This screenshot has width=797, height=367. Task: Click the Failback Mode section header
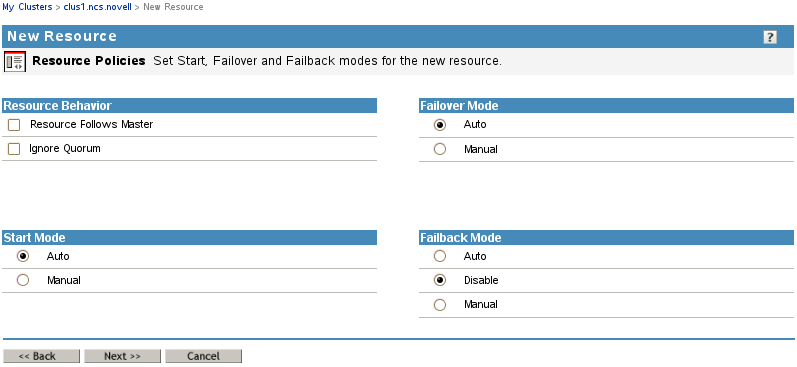point(606,238)
